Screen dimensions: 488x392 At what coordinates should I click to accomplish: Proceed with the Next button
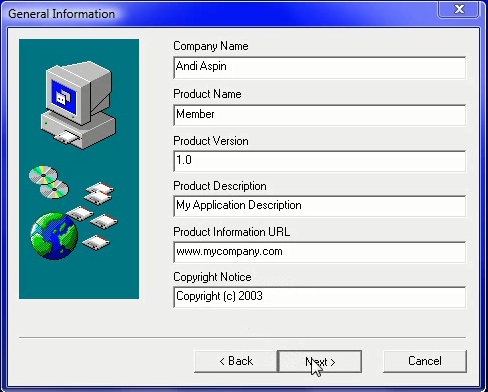click(320, 361)
